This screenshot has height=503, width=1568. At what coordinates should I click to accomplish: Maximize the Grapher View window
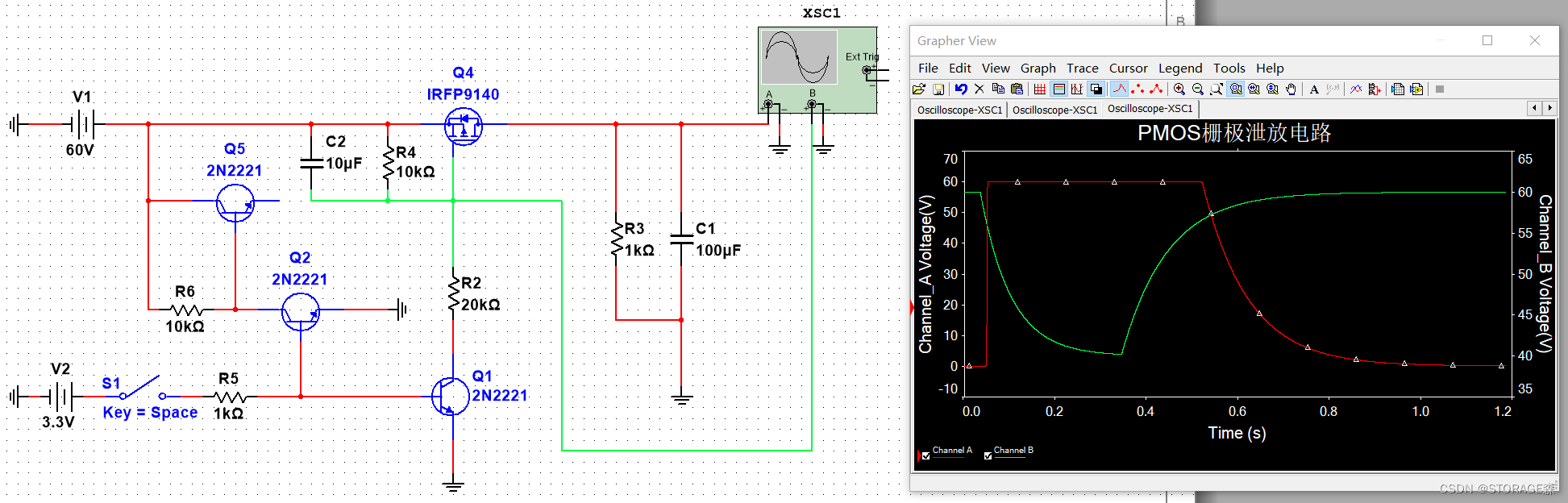(x=1487, y=40)
